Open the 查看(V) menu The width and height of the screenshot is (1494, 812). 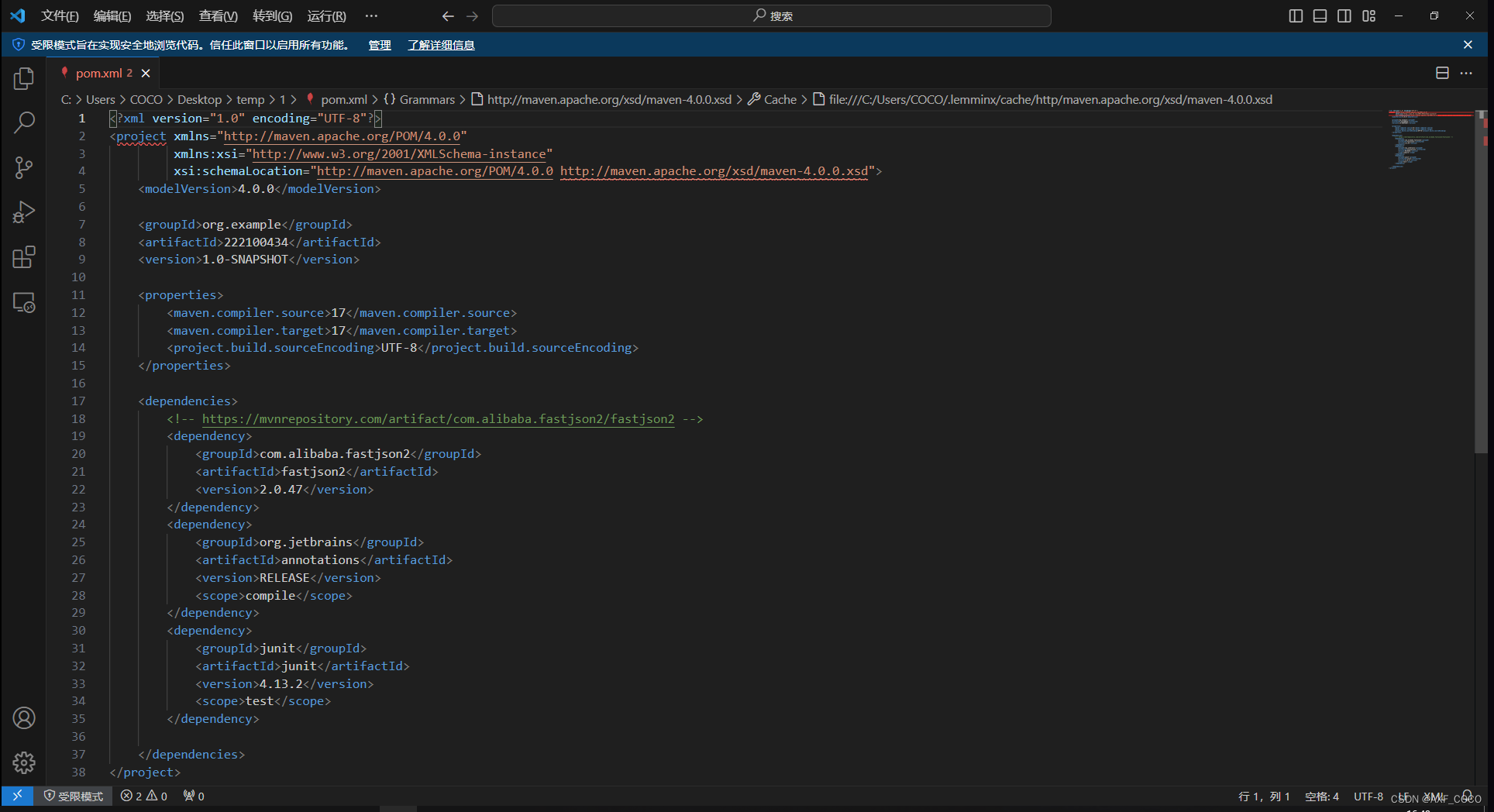coord(219,15)
